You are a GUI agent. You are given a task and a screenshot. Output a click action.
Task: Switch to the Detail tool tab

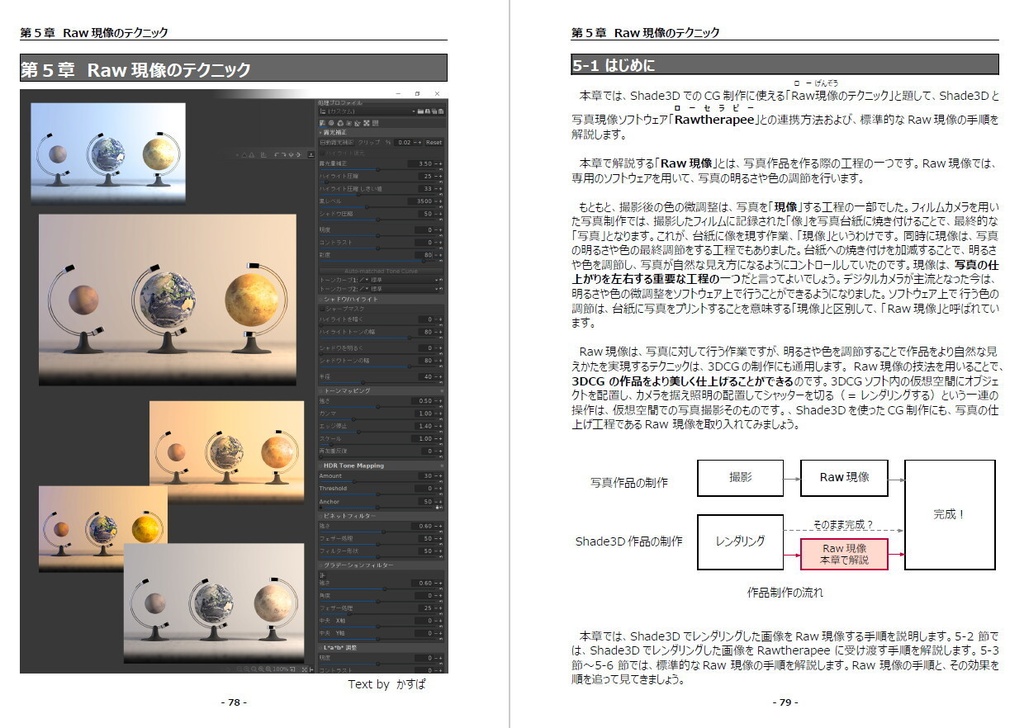[332, 123]
